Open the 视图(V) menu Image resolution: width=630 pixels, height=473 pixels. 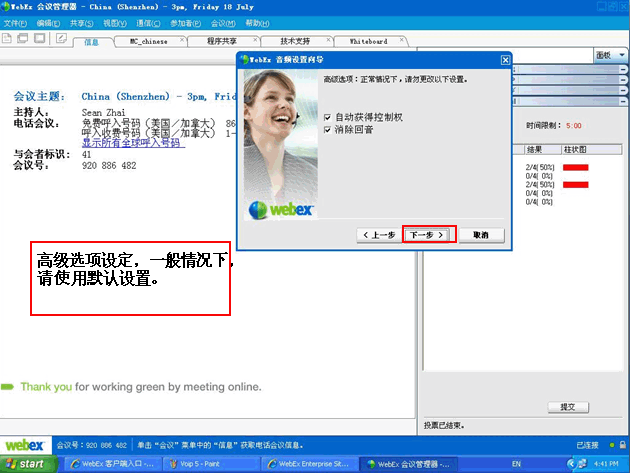pos(115,23)
